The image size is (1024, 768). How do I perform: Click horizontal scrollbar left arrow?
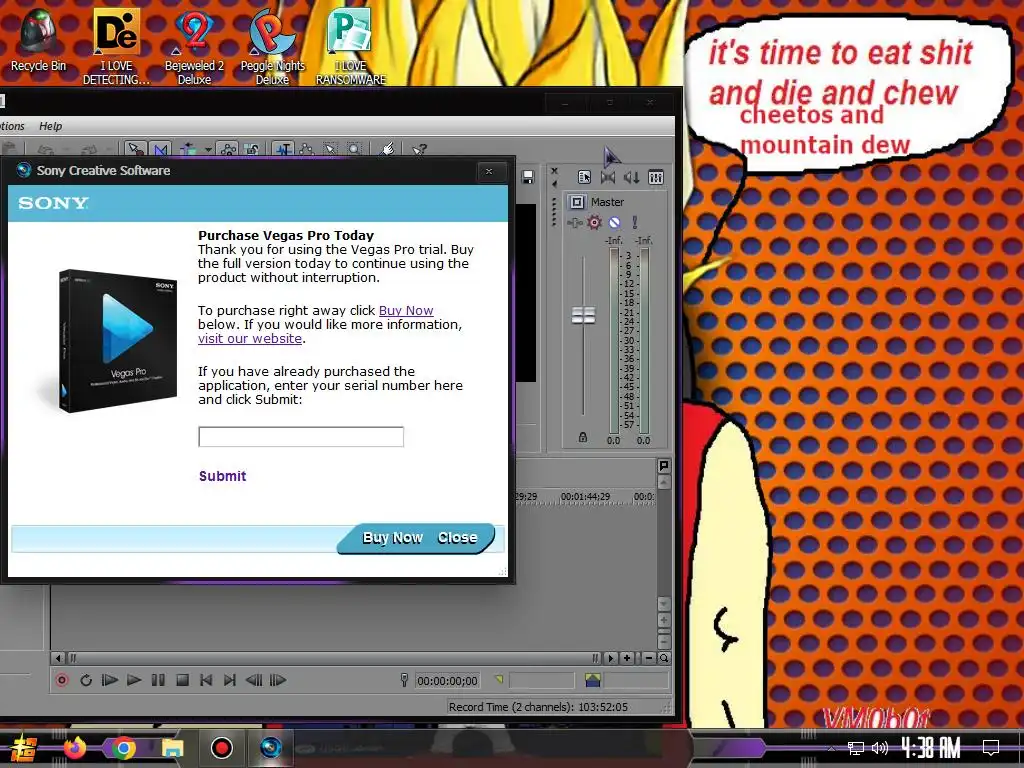pyautogui.click(x=58, y=658)
